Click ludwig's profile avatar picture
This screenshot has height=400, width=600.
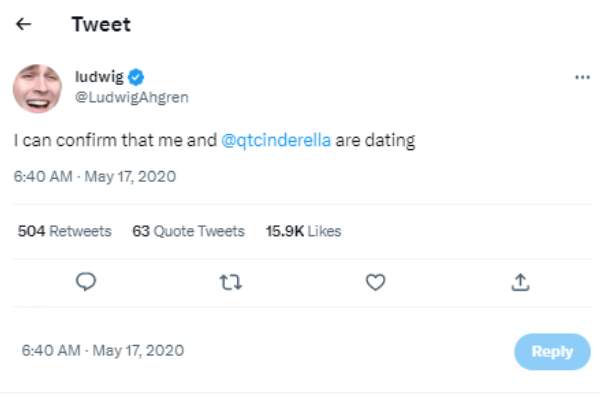[38, 88]
